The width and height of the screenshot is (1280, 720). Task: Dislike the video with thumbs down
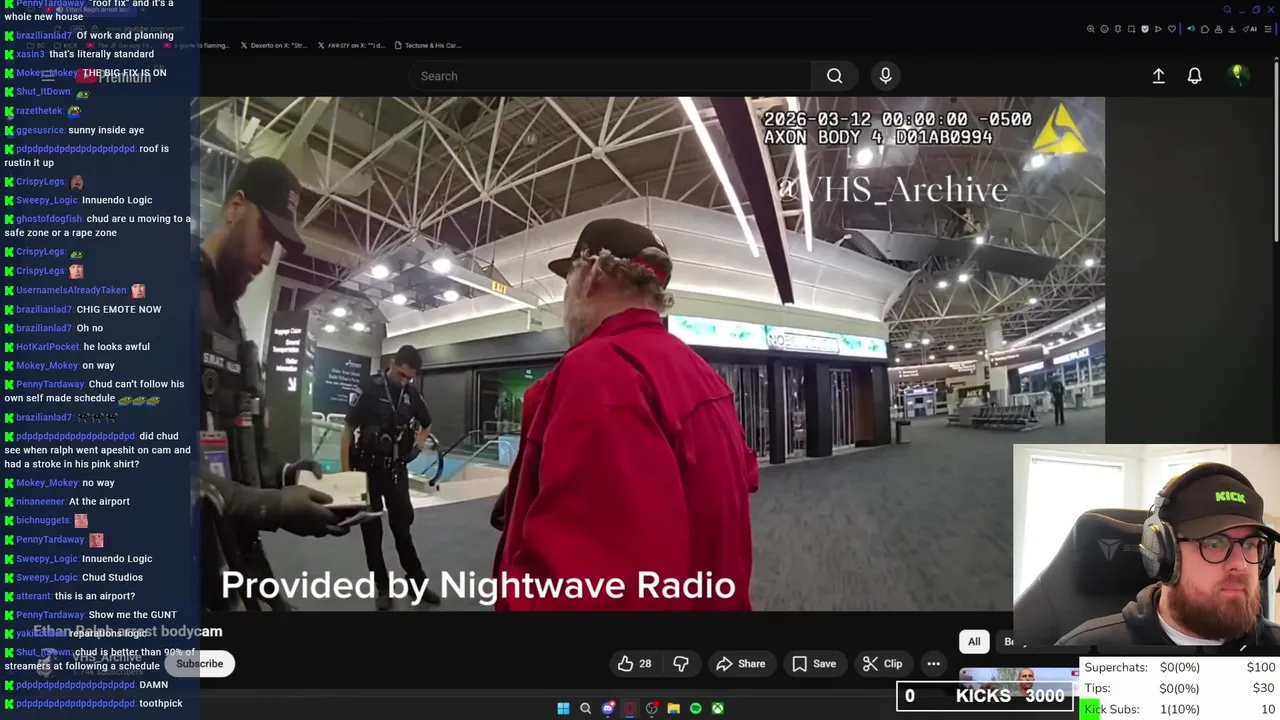681,664
